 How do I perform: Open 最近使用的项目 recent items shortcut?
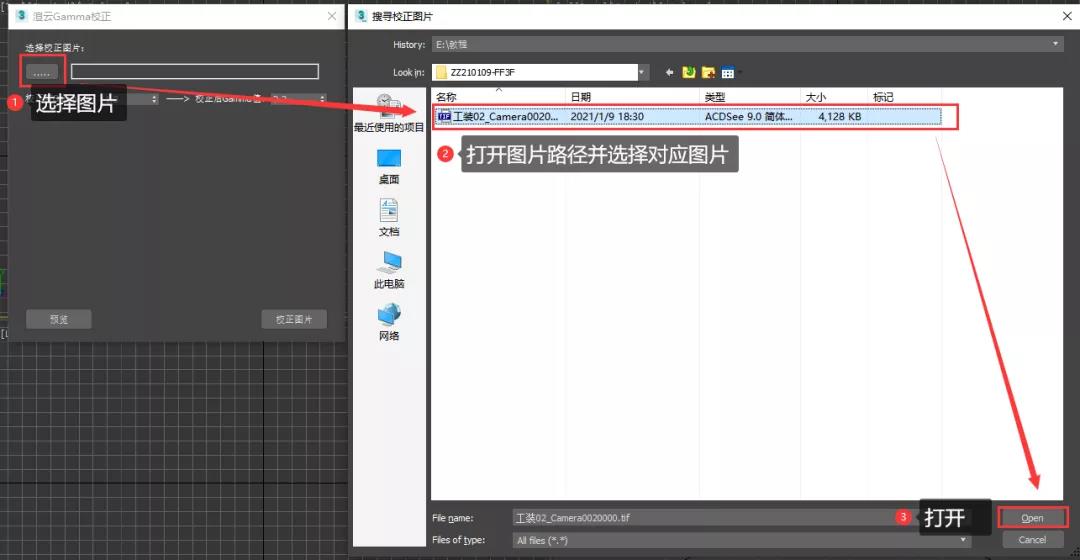[x=388, y=112]
